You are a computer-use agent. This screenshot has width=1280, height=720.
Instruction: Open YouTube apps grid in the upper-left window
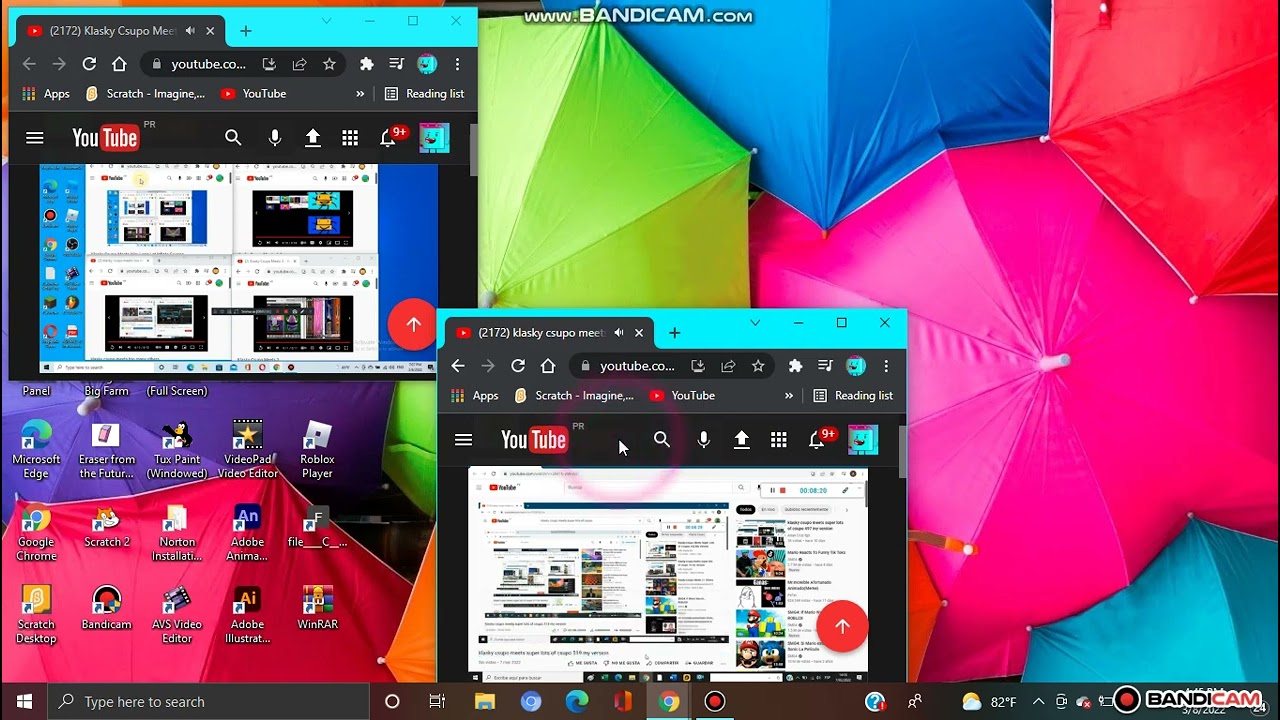pyautogui.click(x=350, y=138)
